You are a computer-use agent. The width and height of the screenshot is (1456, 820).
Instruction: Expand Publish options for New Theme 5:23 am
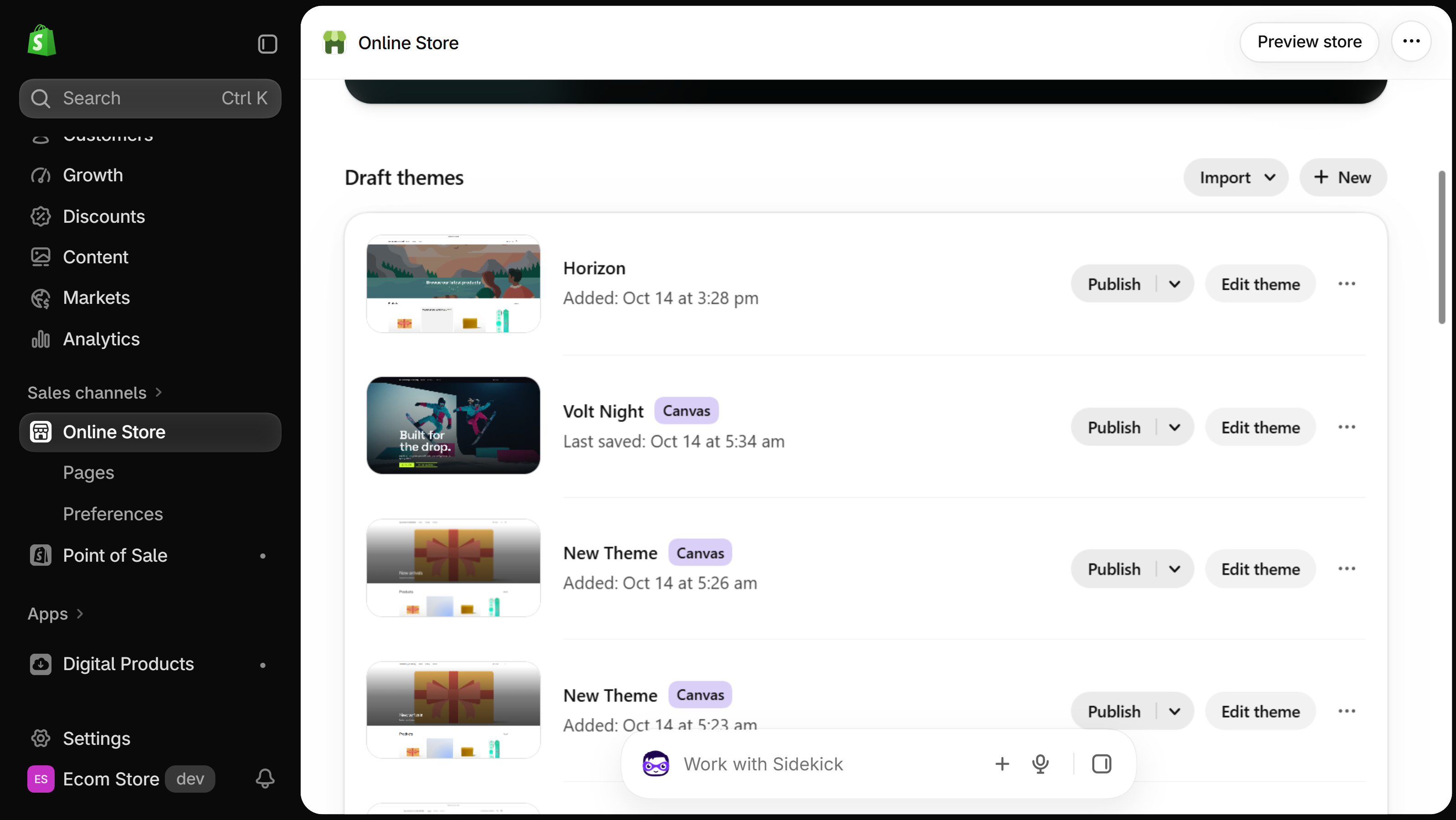pos(1174,711)
